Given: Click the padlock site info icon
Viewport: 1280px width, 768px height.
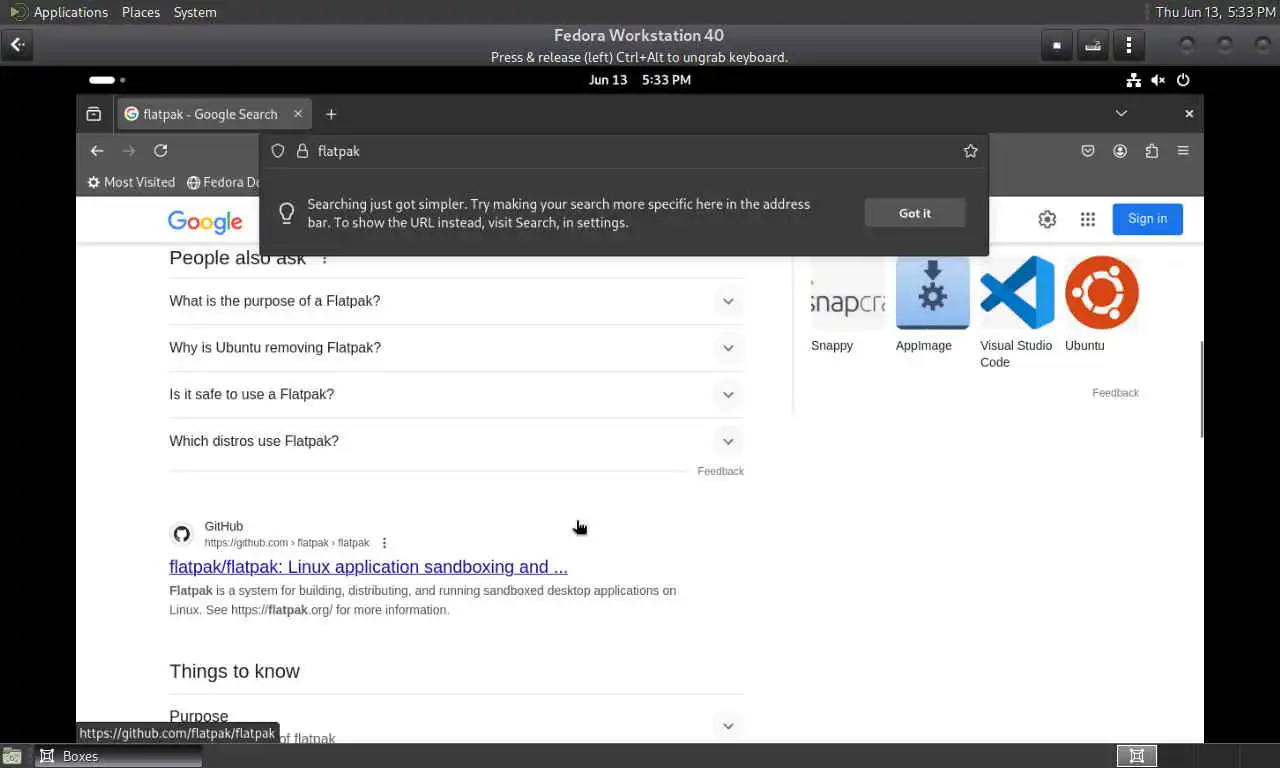Looking at the screenshot, I should (300, 151).
